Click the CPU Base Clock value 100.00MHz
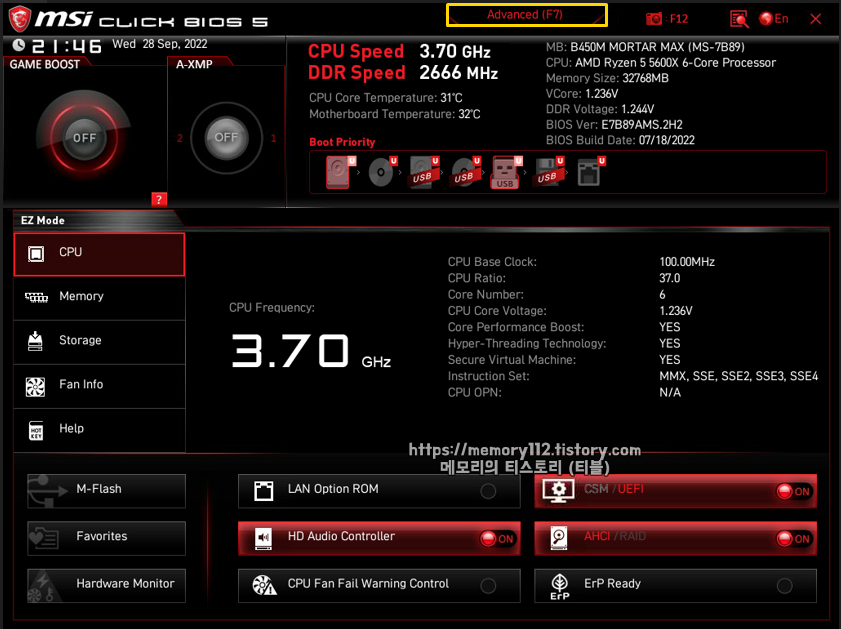The image size is (841, 629). click(x=687, y=262)
